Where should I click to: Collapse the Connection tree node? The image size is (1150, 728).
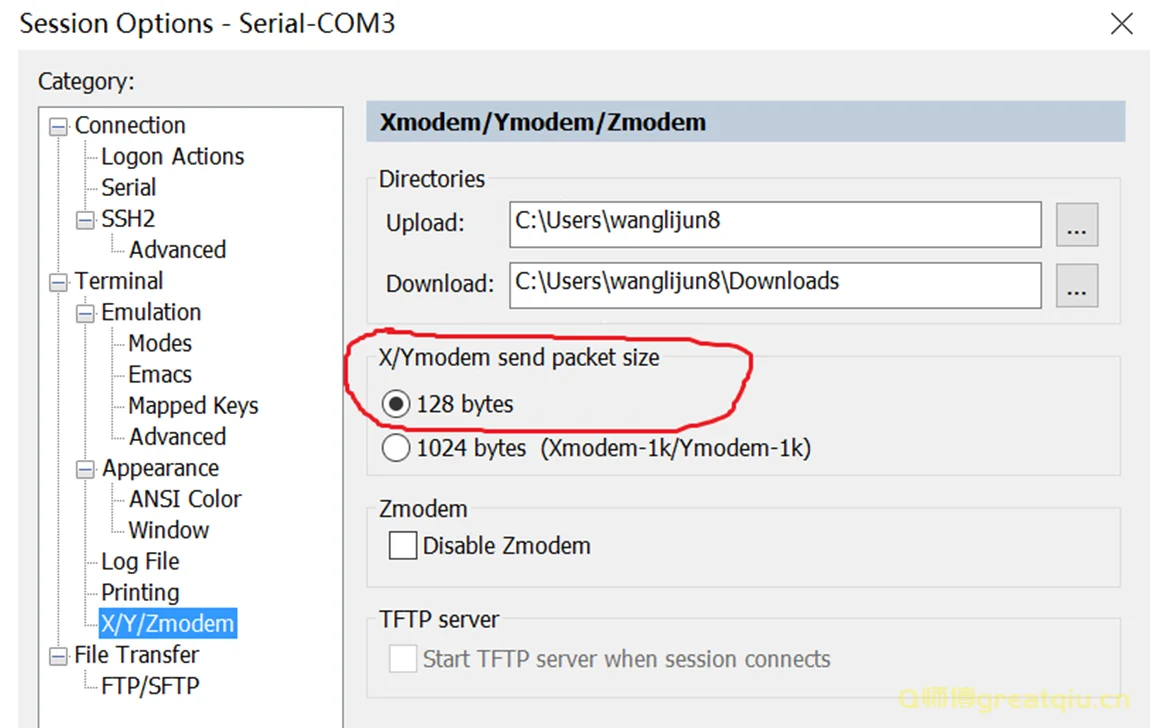tap(60, 126)
